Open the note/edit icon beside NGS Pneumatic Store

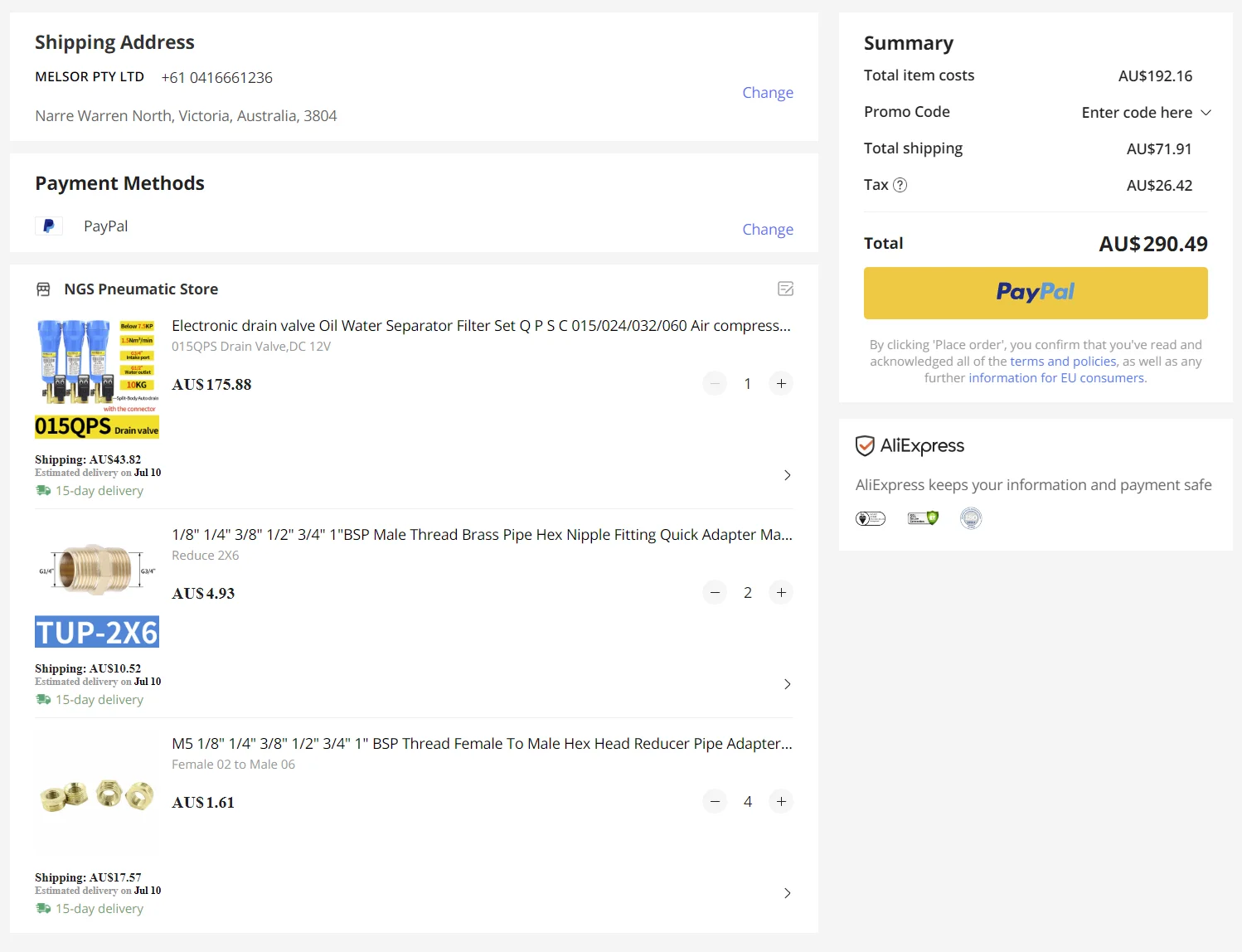[x=786, y=289]
